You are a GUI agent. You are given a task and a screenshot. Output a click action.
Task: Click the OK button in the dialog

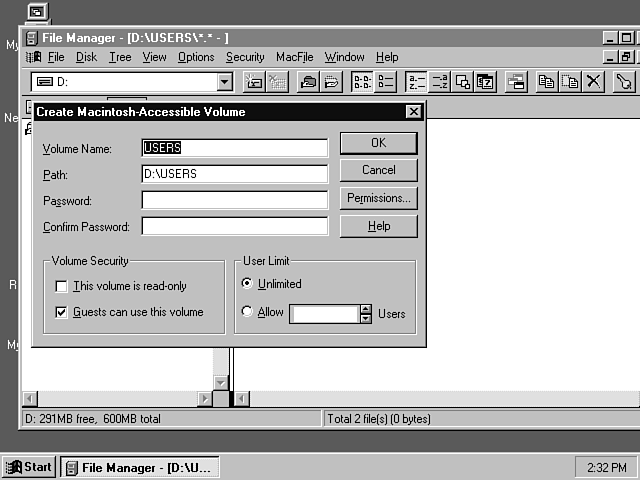tap(378, 143)
